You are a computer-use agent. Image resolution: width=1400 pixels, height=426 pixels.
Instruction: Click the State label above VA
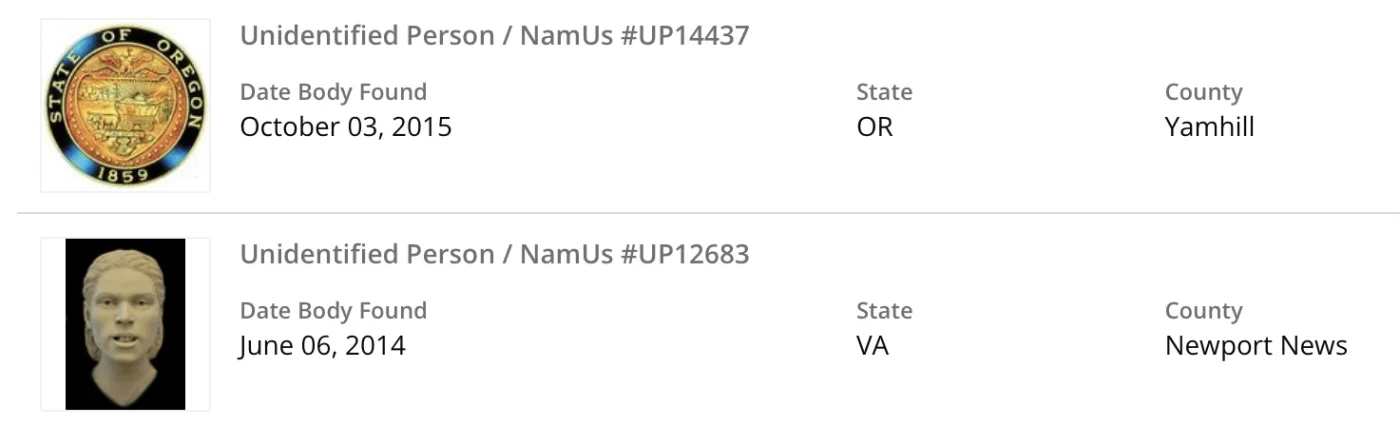click(x=884, y=311)
